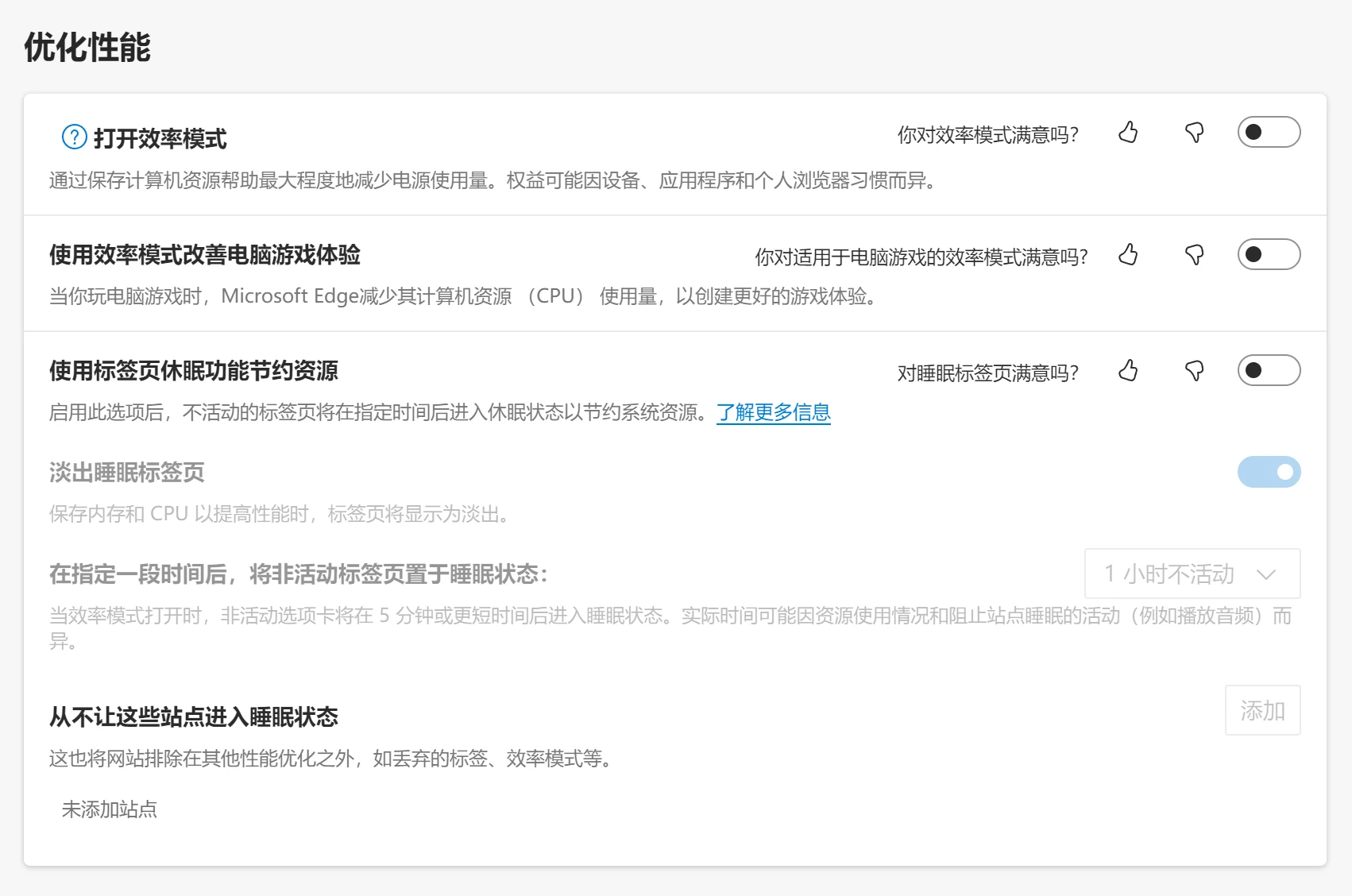This screenshot has height=896, width=1352.
Task: Click the 添加 button for never-sleep sites
Action: [x=1262, y=710]
